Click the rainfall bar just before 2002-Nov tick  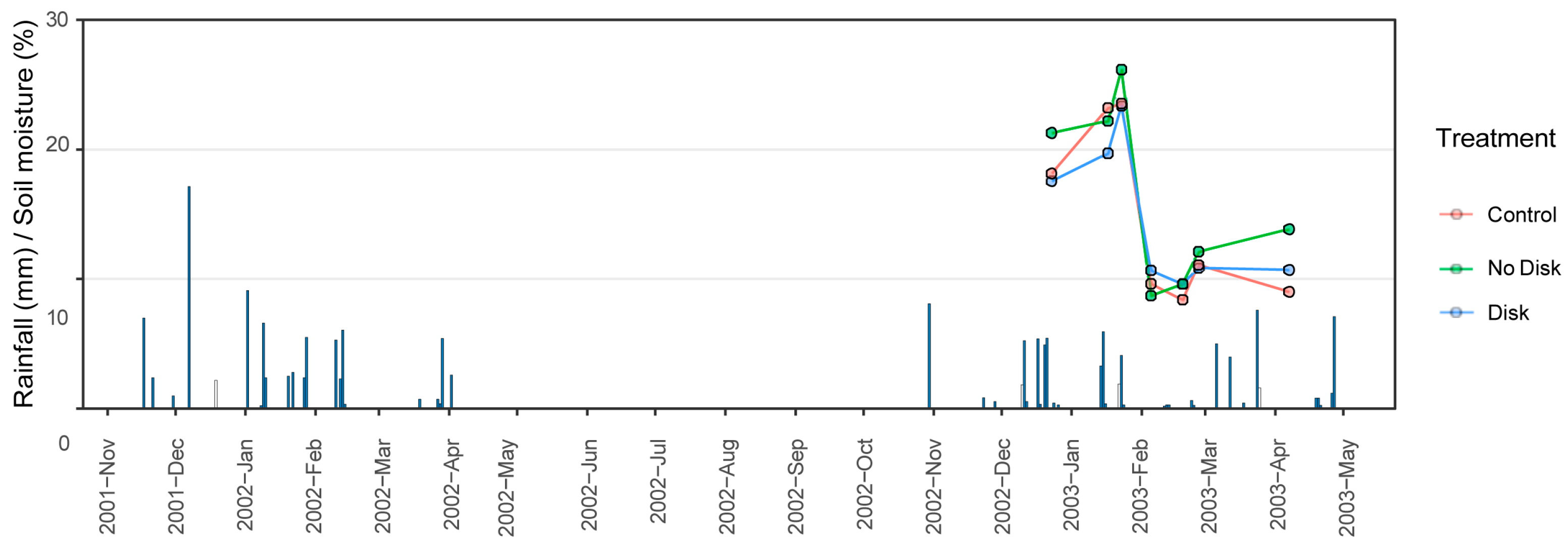pyautogui.click(x=929, y=356)
